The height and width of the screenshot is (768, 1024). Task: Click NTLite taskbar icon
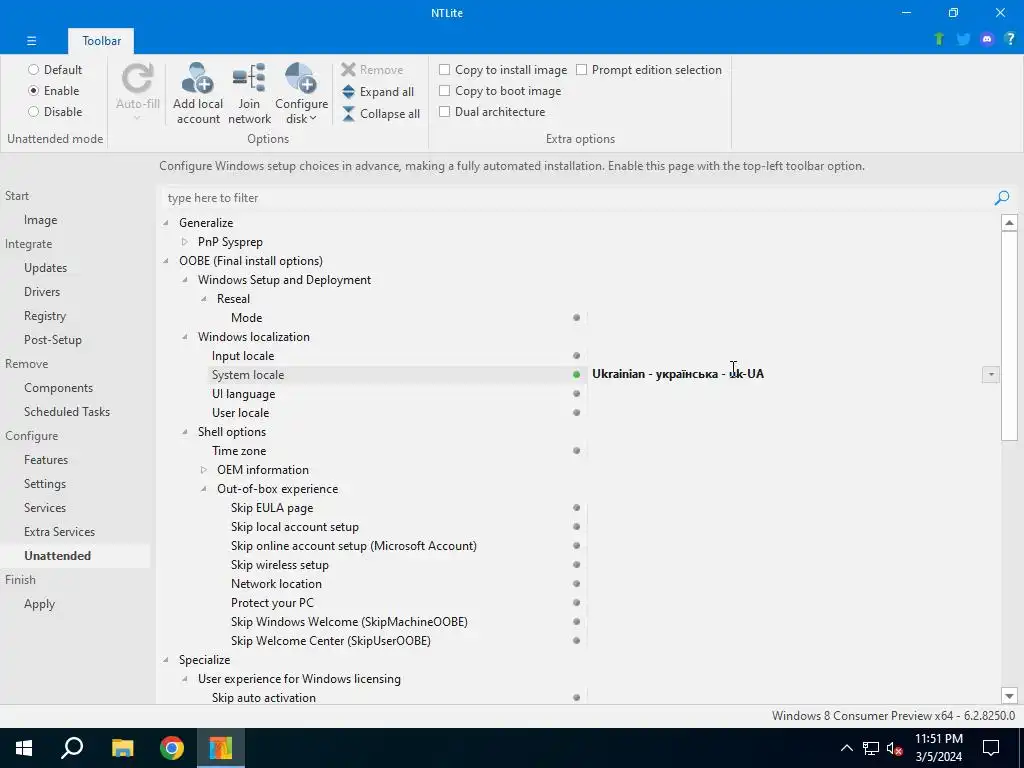221,748
